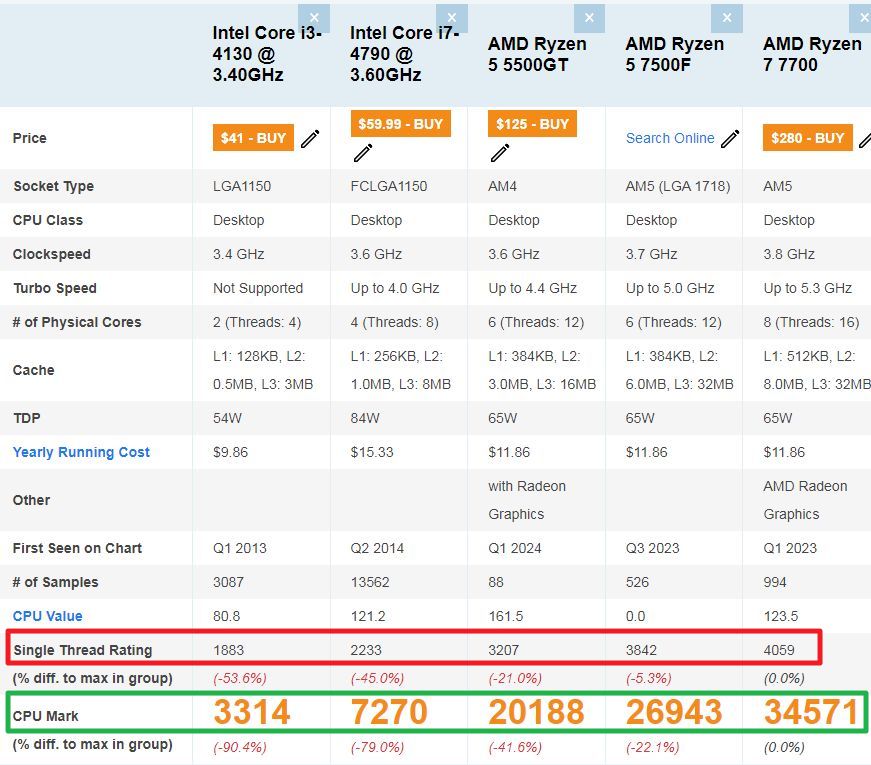The width and height of the screenshot is (871, 765).
Task: Click the 3.4 GHz clockspeed cell
Action: click(x=238, y=254)
